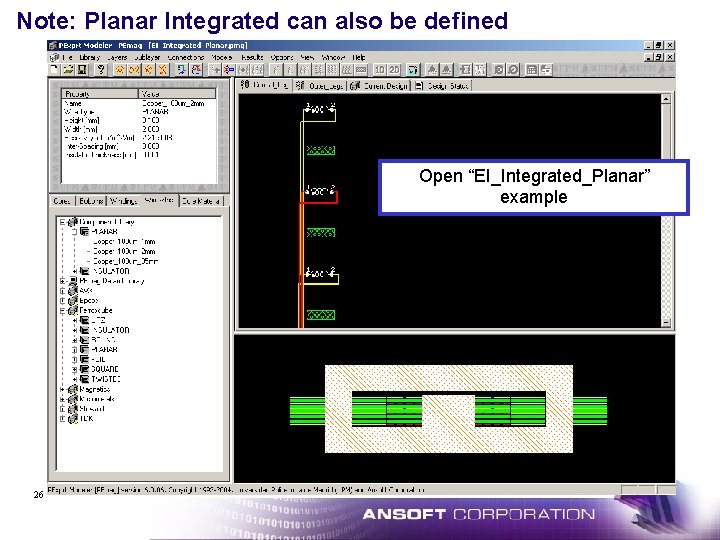Select Copper_100um_05mm wire entry

point(125,261)
